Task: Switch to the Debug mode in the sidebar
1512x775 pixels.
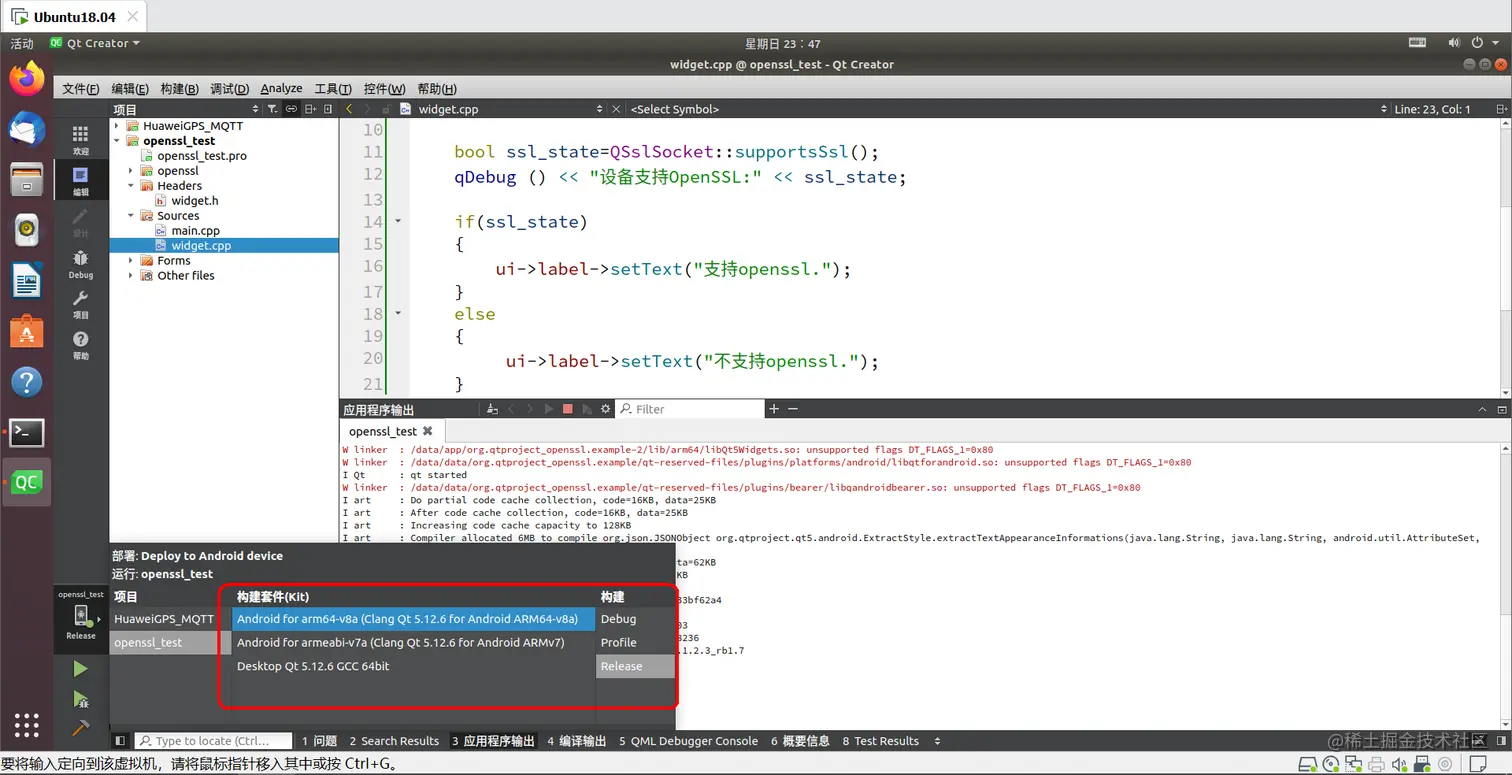Action: pyautogui.click(x=81, y=263)
